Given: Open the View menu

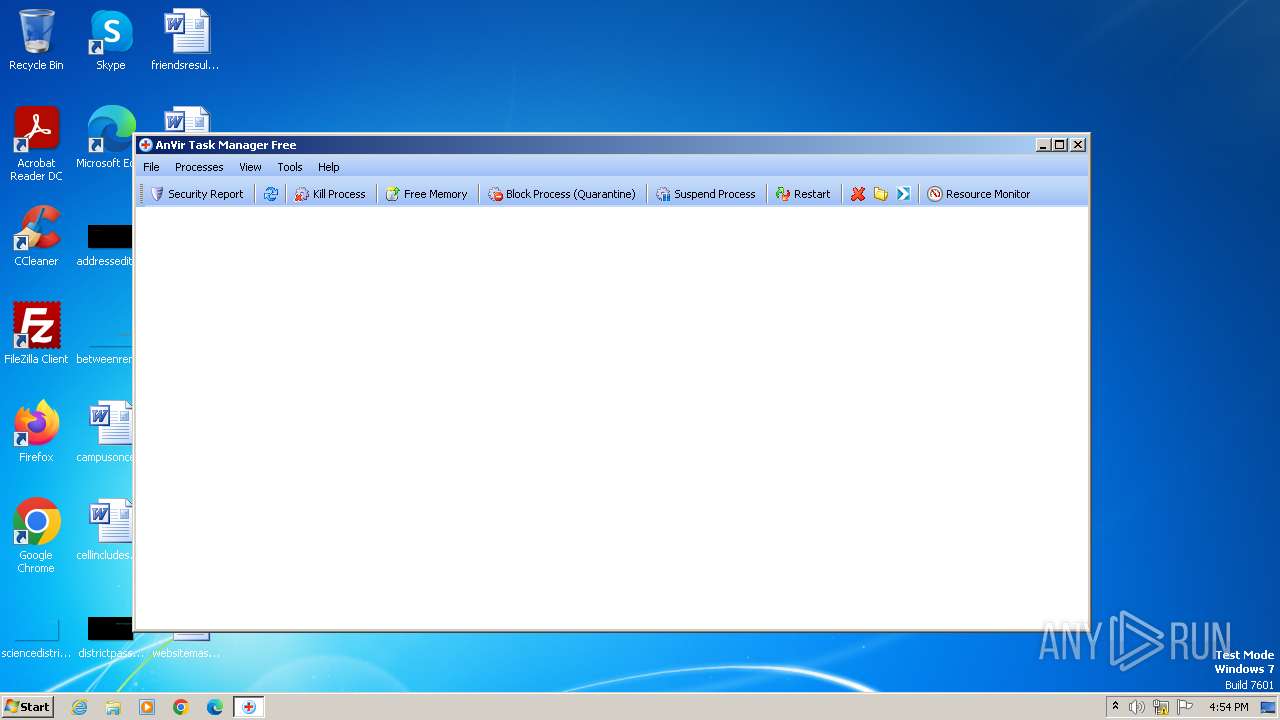Looking at the screenshot, I should coord(250,167).
